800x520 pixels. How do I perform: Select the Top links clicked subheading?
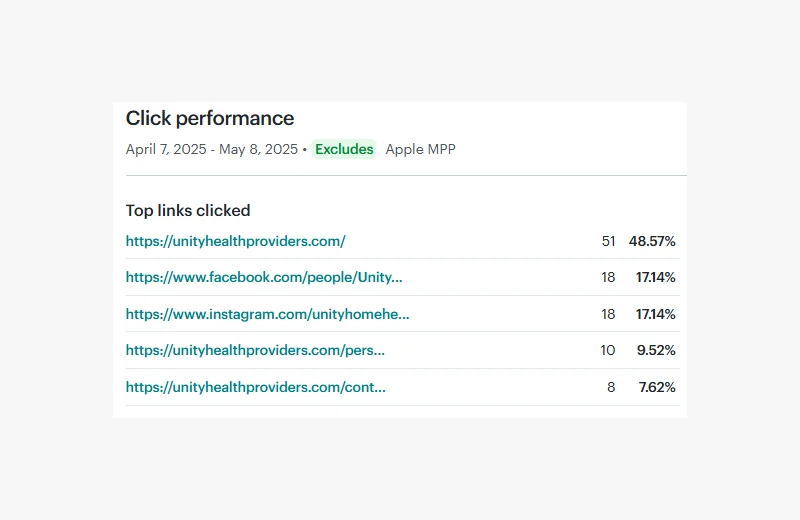pyautogui.click(x=188, y=210)
